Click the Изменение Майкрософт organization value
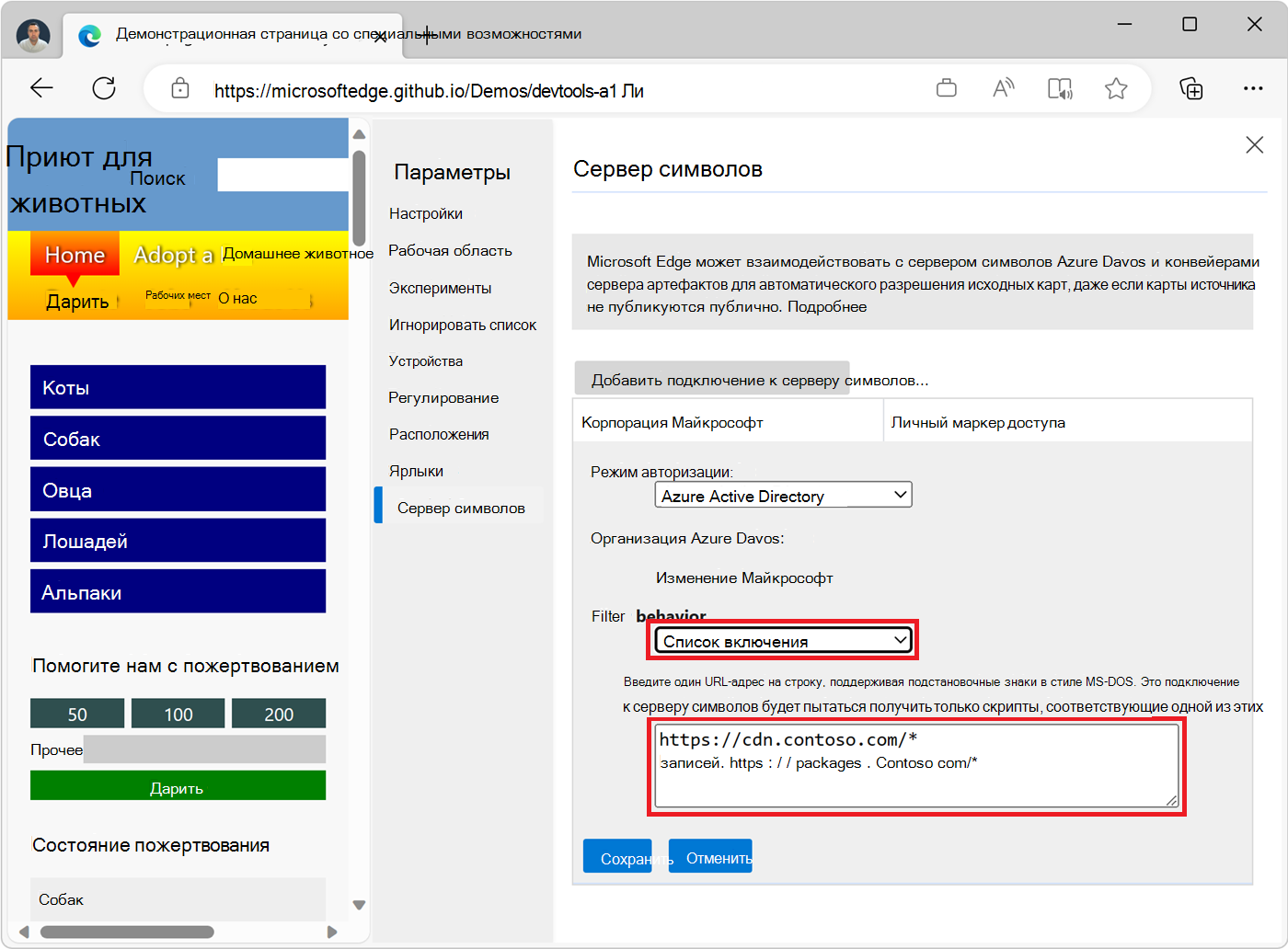Screen dimensions: 1288x949 (x=744, y=577)
